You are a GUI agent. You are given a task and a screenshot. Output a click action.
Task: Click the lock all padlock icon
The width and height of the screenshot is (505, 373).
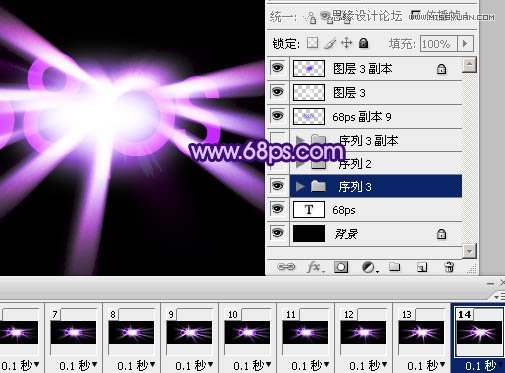click(363, 43)
